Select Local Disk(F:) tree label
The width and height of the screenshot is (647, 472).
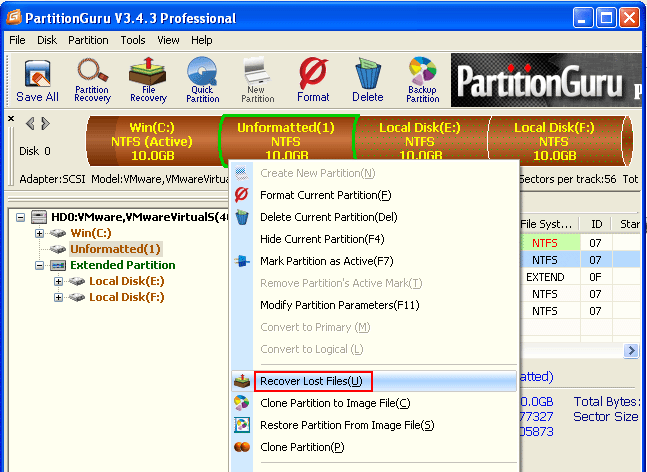coord(127,297)
